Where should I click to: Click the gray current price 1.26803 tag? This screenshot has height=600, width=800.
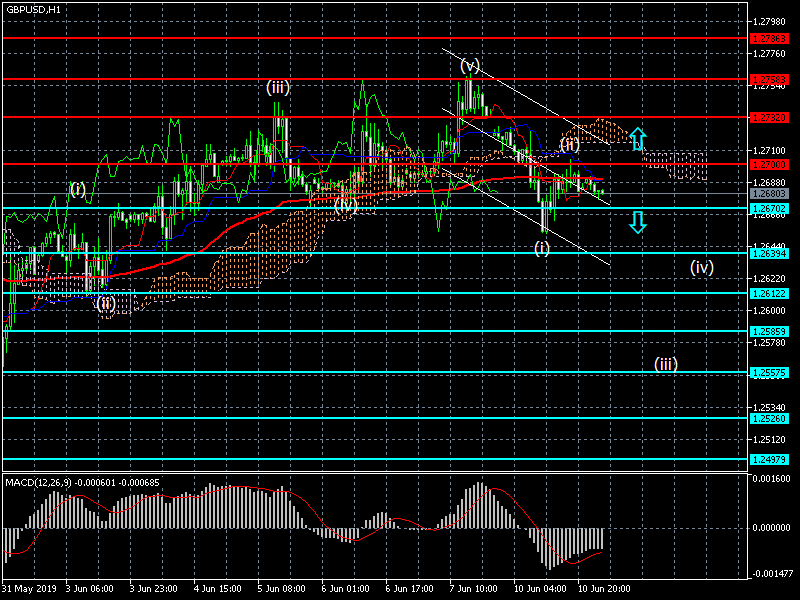pyautogui.click(x=769, y=194)
